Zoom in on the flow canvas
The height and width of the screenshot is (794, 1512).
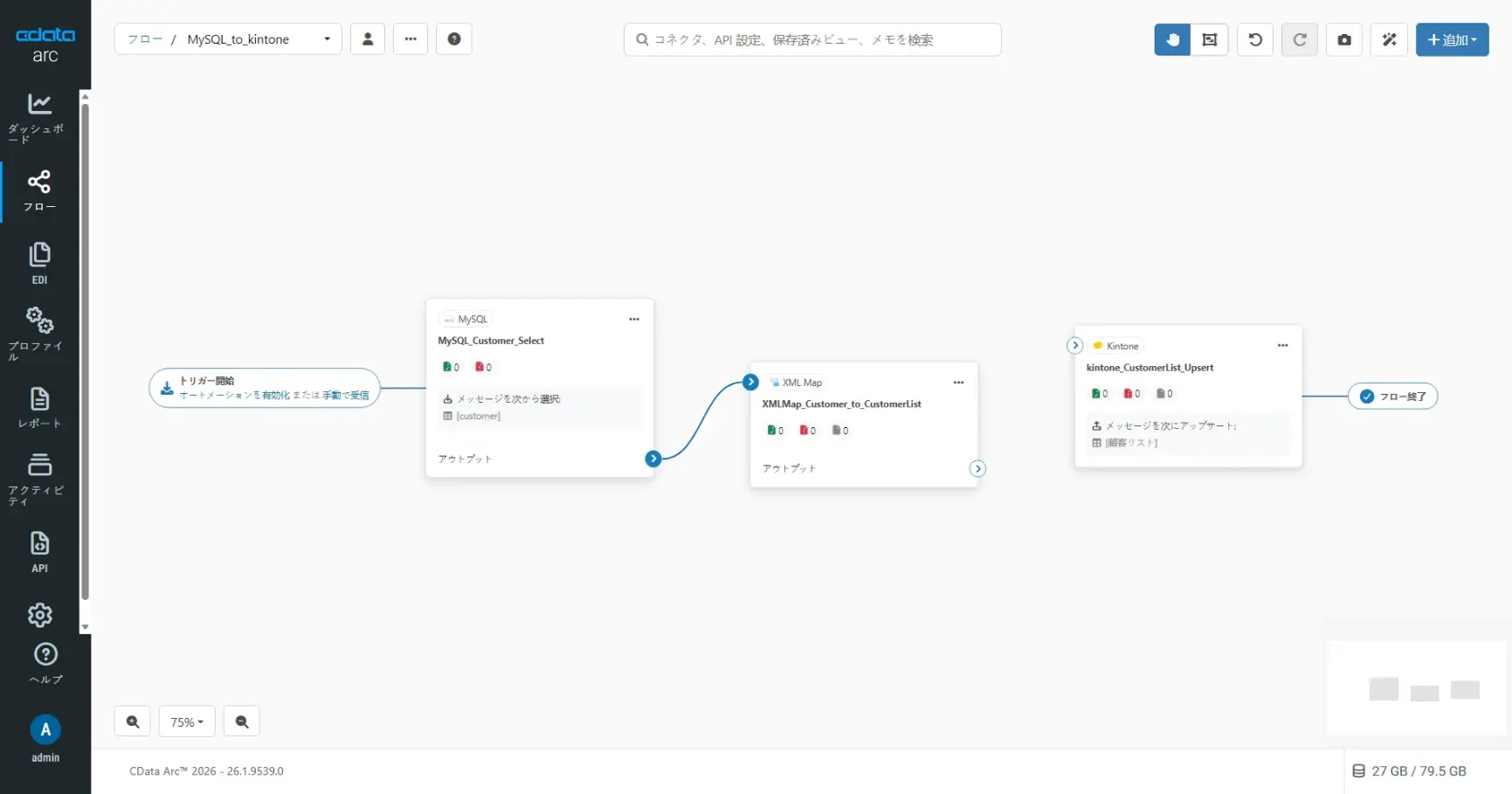133,722
